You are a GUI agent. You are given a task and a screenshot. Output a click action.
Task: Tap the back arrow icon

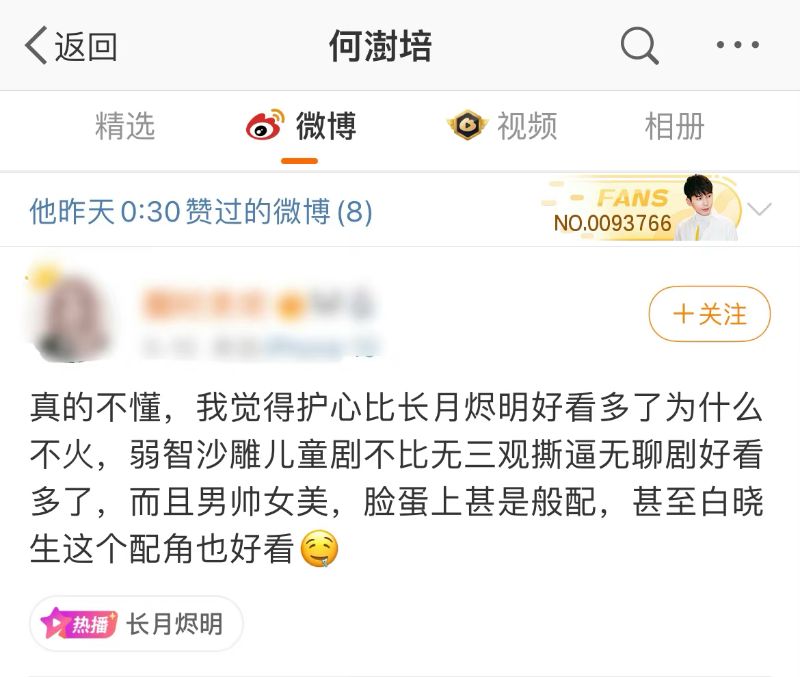click(x=36, y=45)
